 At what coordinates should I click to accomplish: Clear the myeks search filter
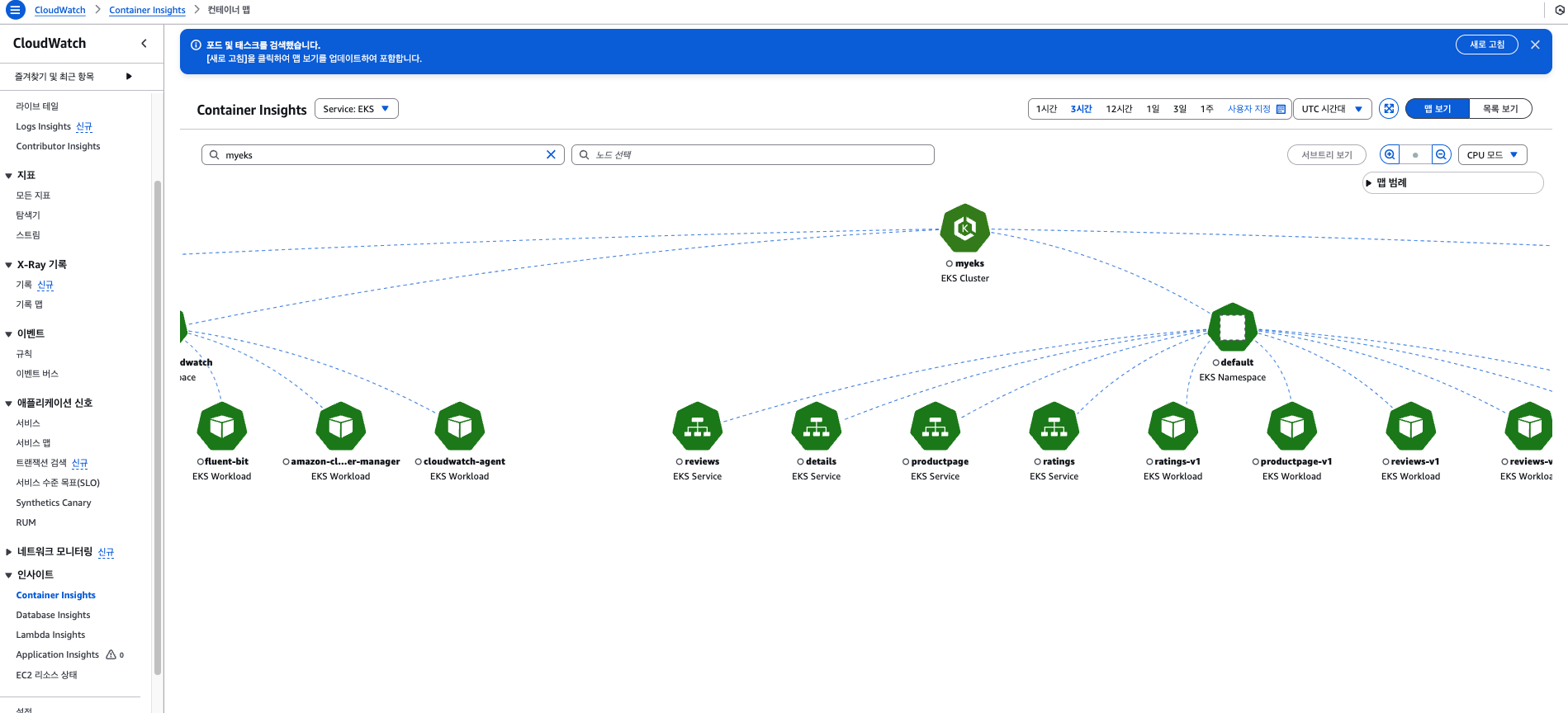pyautogui.click(x=551, y=154)
